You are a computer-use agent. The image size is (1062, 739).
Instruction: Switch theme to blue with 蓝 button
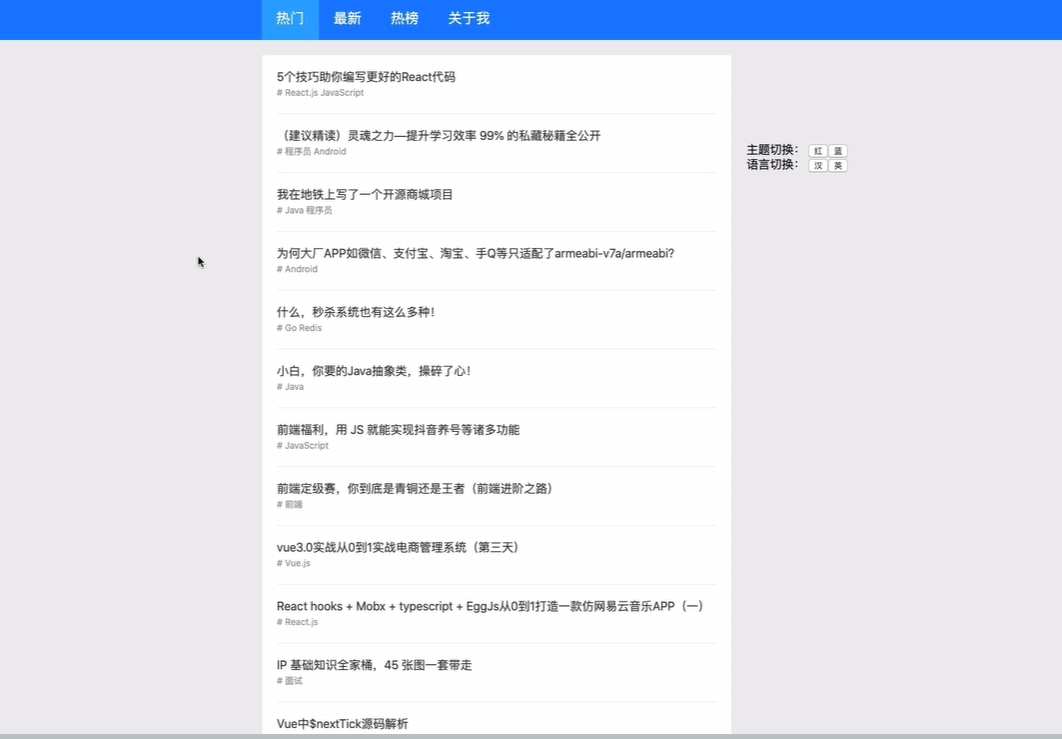(838, 150)
